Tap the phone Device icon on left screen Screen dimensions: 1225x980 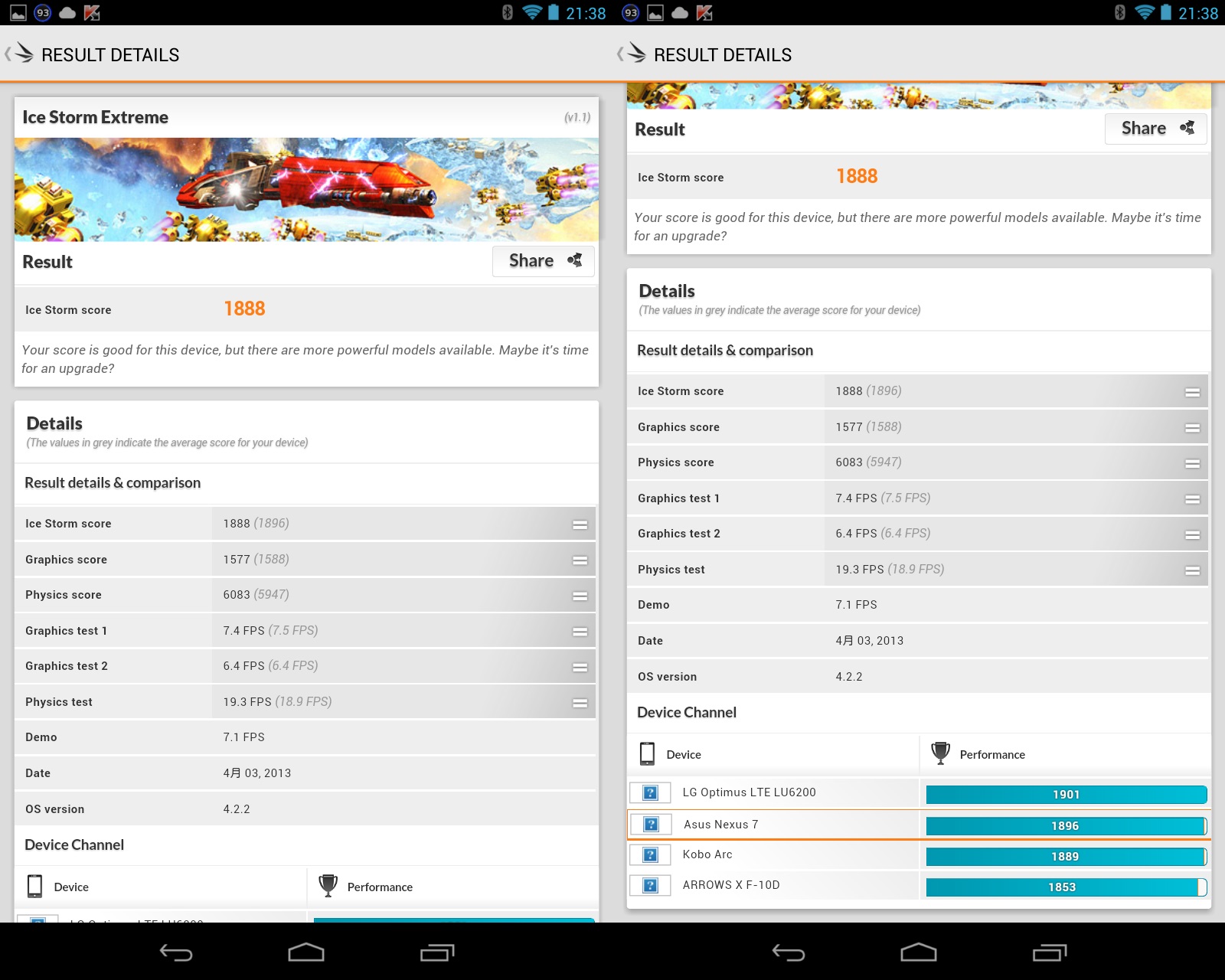tap(34, 886)
